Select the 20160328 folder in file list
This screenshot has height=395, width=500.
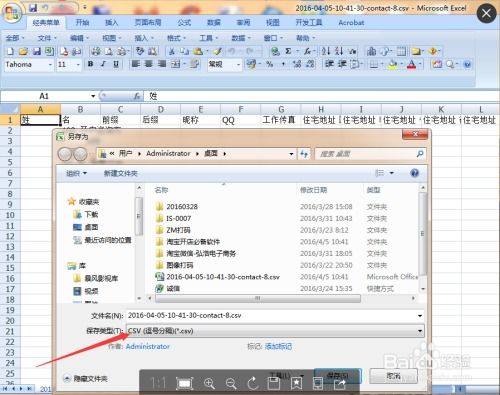[x=182, y=207]
